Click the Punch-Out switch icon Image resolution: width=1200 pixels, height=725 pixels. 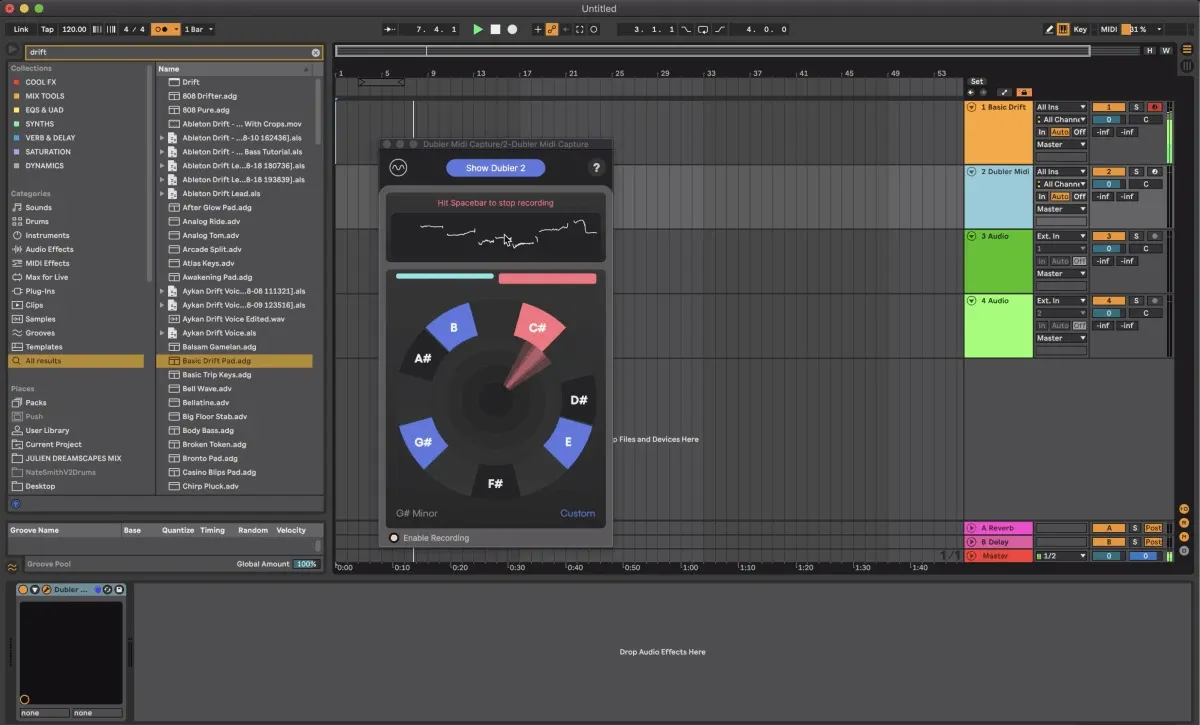721,29
